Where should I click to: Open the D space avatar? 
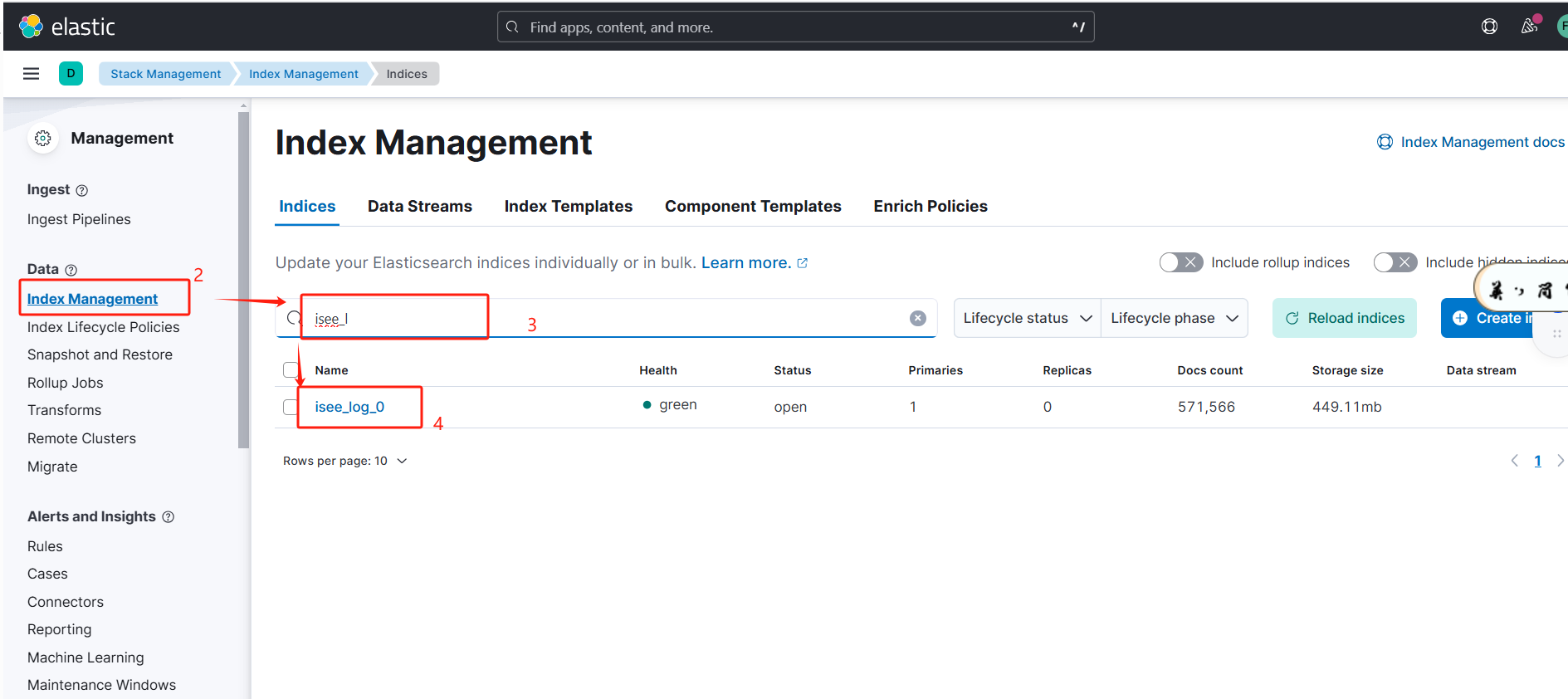point(71,73)
